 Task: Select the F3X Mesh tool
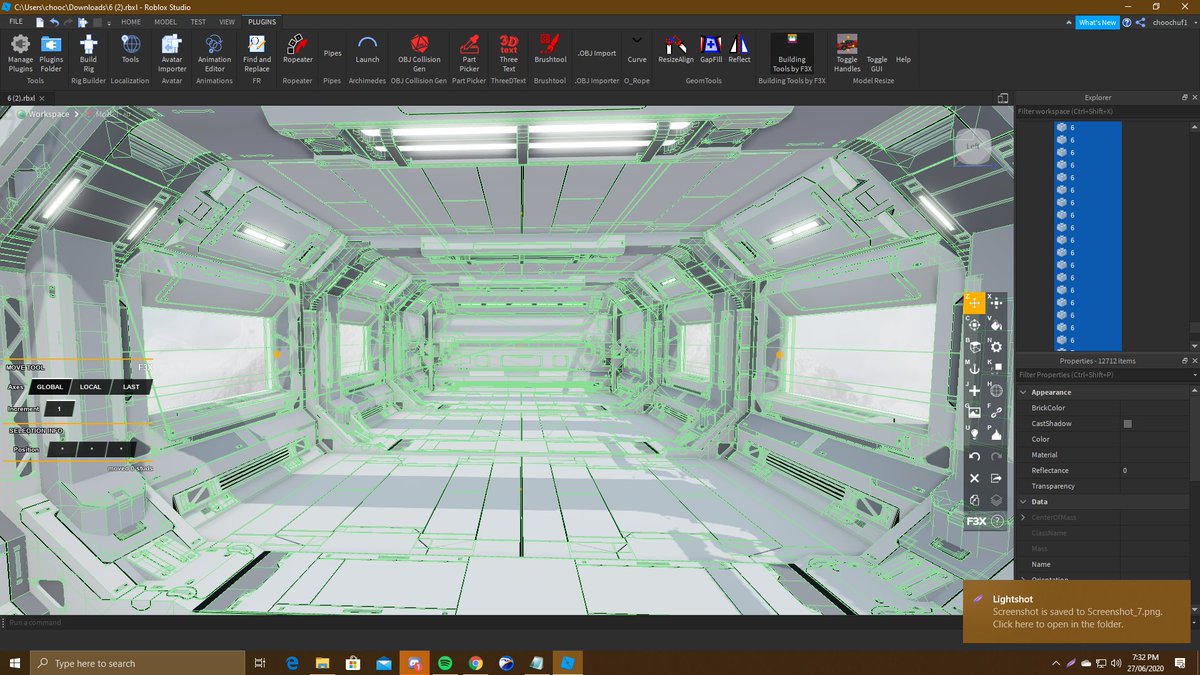point(997,390)
